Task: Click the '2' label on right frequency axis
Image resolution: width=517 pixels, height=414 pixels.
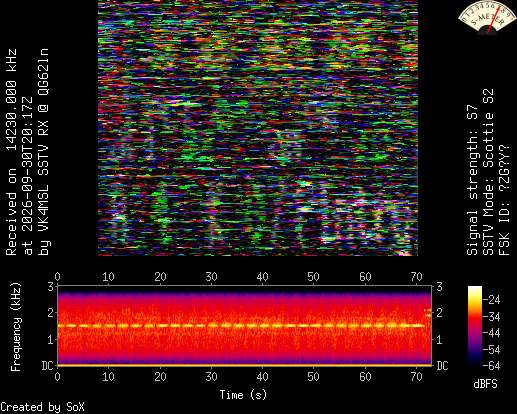Action: (x=439, y=313)
